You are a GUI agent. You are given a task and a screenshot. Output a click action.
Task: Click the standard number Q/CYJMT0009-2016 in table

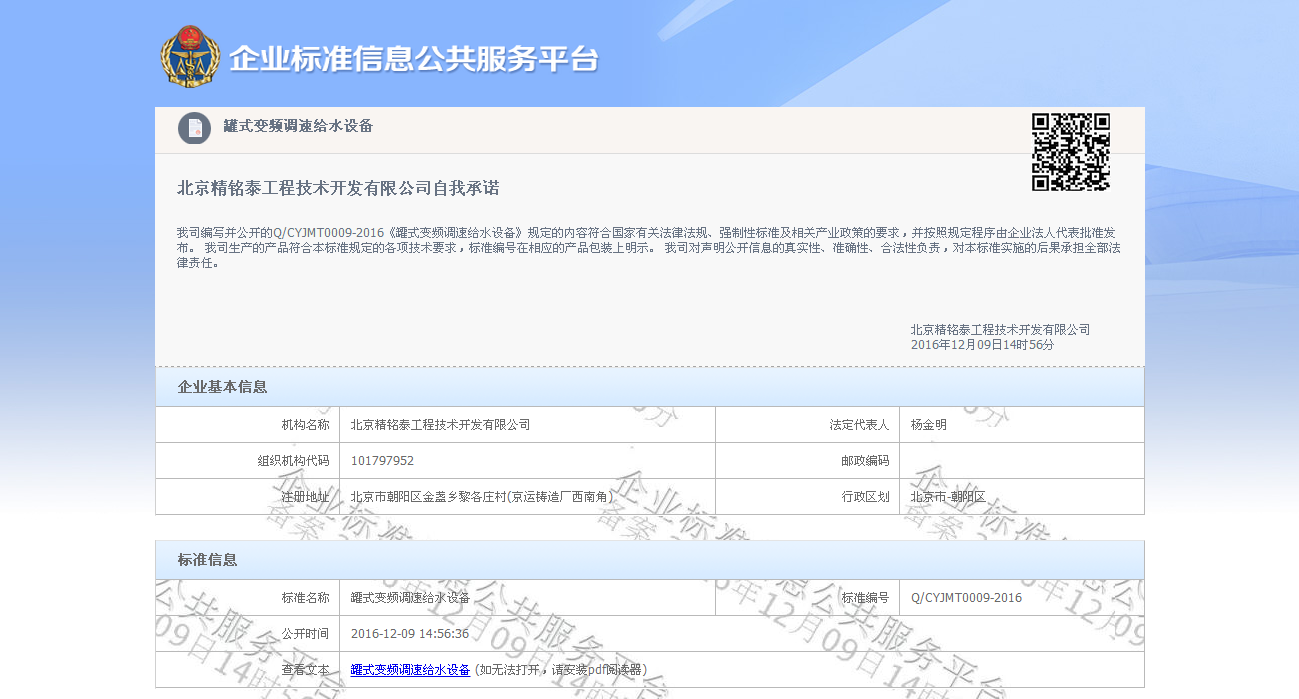966,598
